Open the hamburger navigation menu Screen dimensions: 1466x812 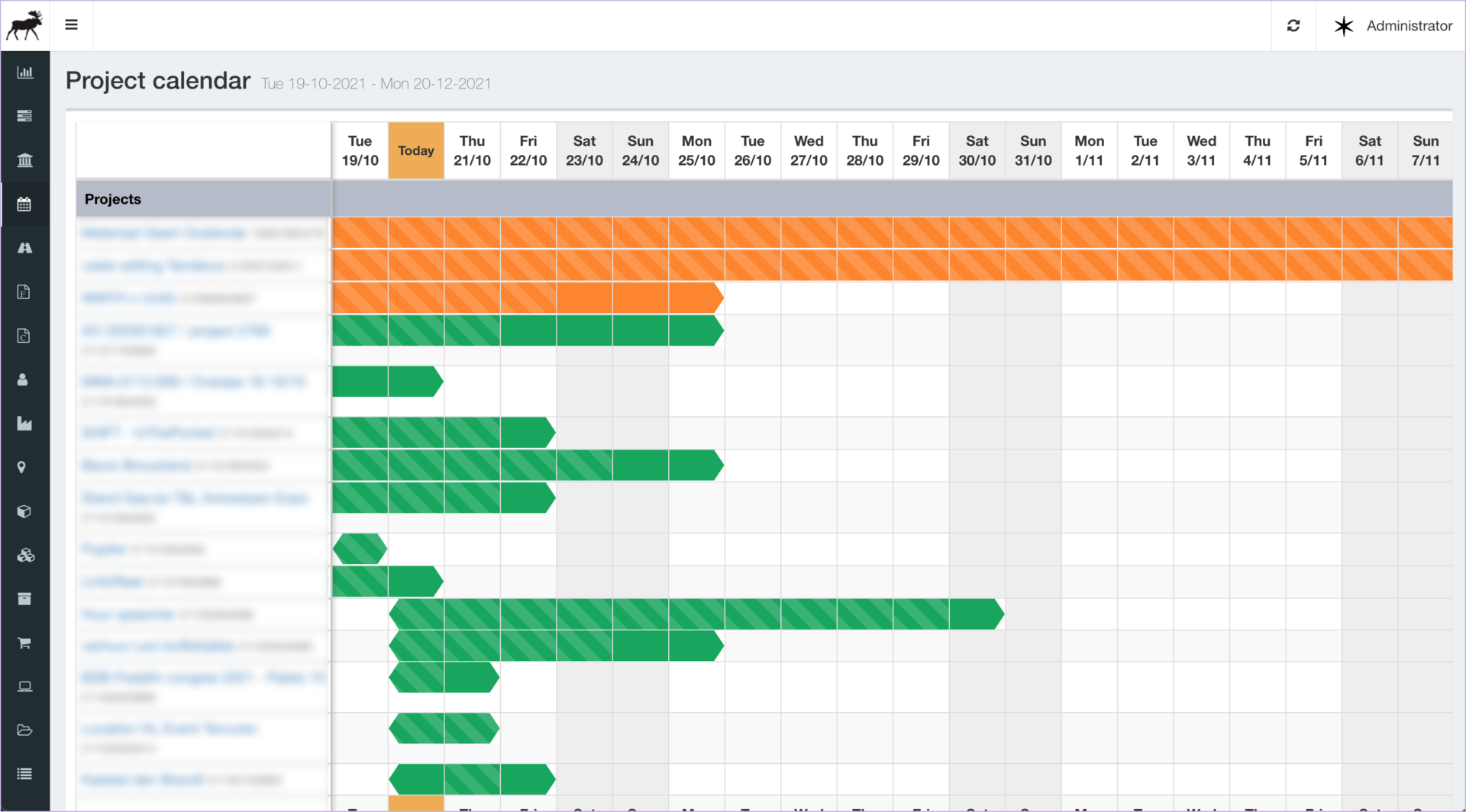[71, 24]
